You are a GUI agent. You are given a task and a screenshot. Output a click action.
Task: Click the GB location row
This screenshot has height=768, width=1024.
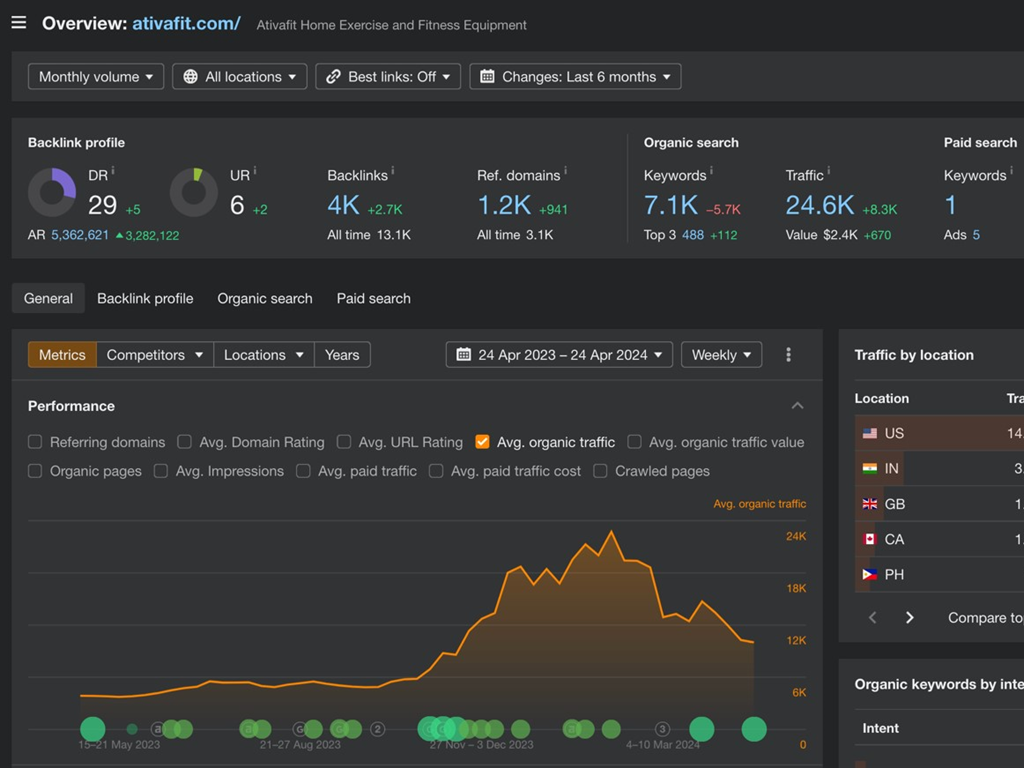939,504
